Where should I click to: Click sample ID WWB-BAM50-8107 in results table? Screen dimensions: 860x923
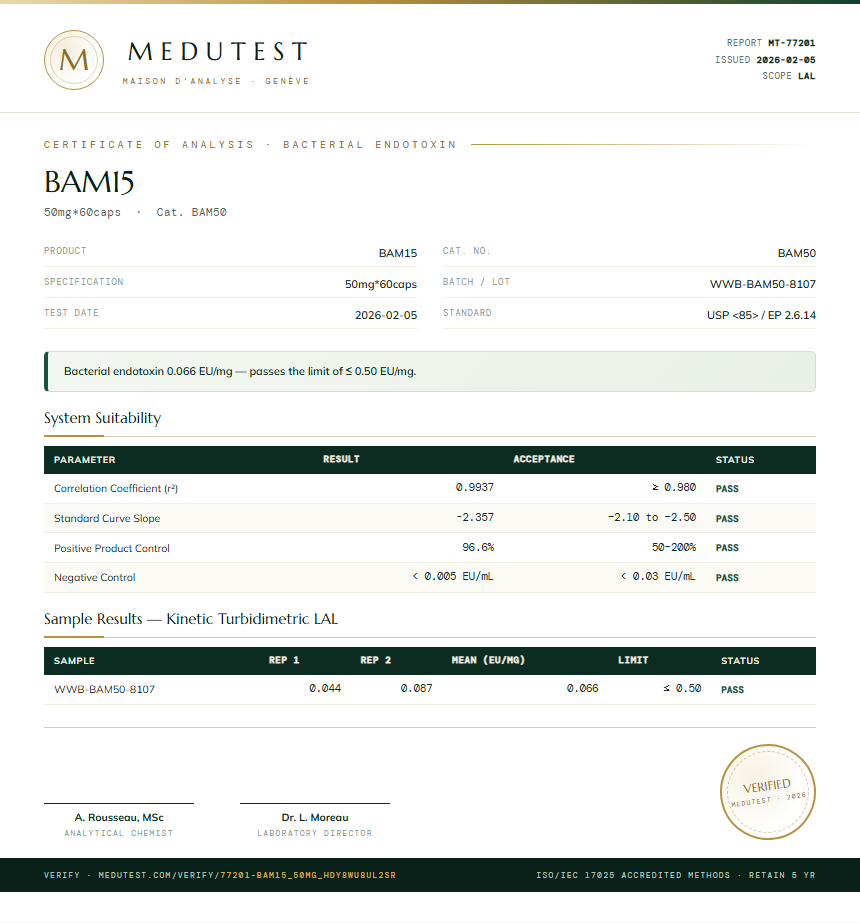coord(105,689)
